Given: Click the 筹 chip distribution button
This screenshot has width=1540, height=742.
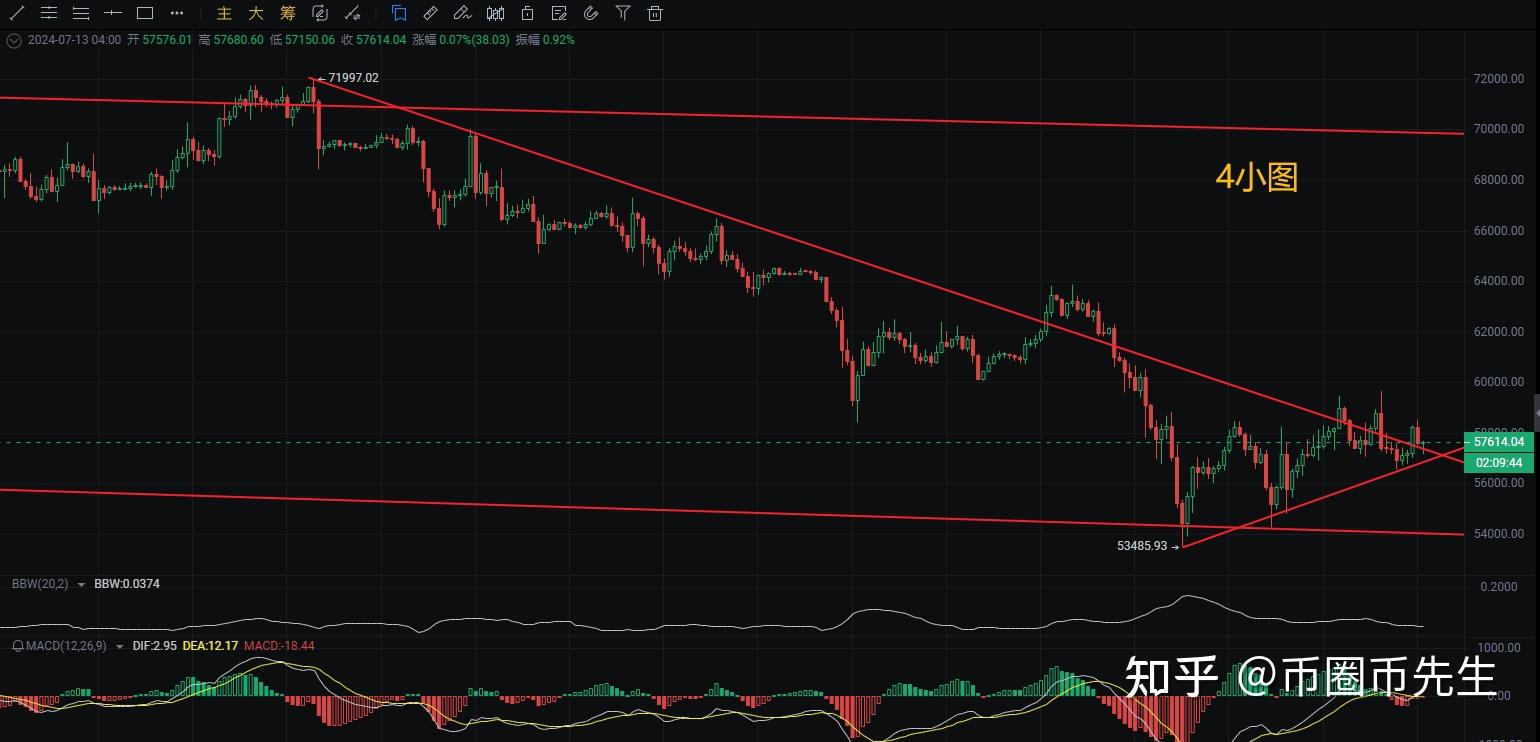Looking at the screenshot, I should point(288,13).
